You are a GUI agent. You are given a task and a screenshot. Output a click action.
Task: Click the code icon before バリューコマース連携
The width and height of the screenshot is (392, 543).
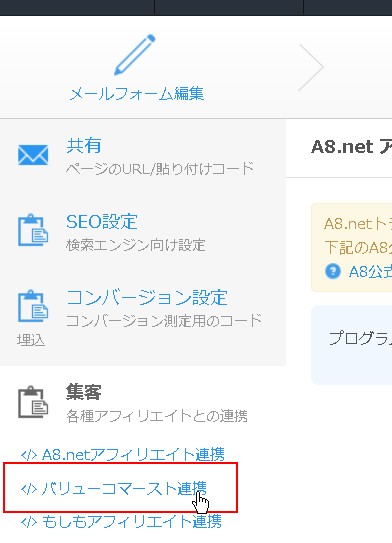pos(29,489)
